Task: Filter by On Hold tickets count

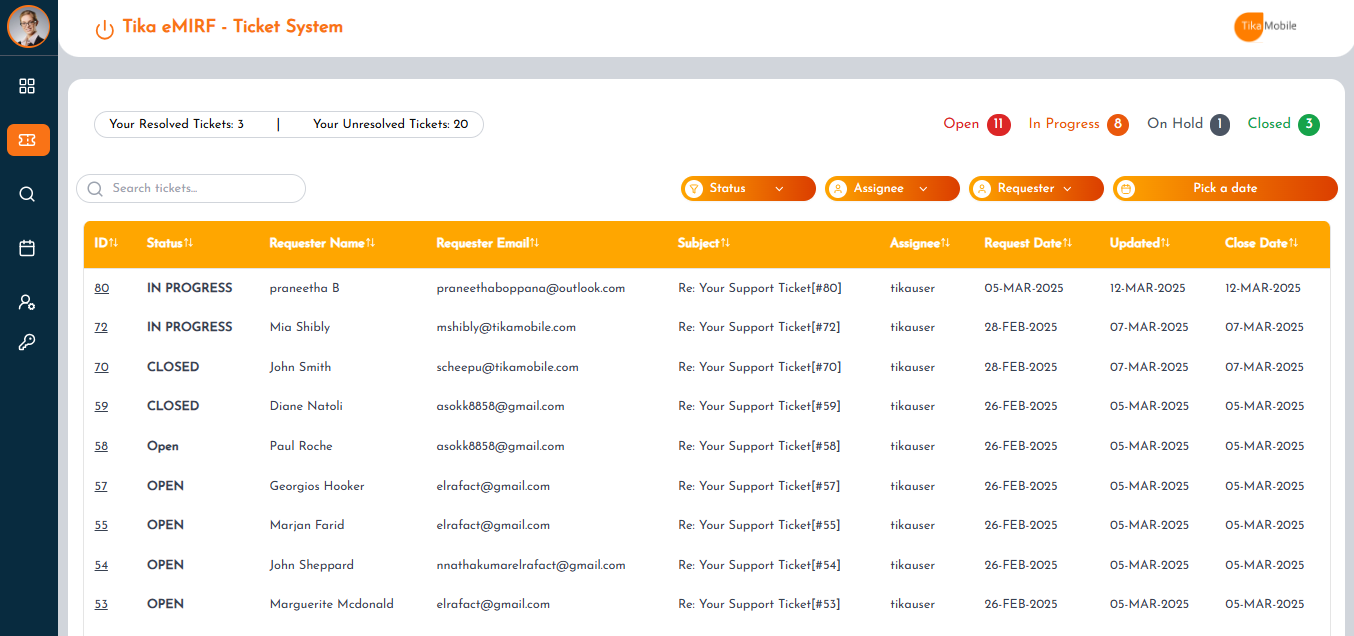Action: (x=1188, y=124)
